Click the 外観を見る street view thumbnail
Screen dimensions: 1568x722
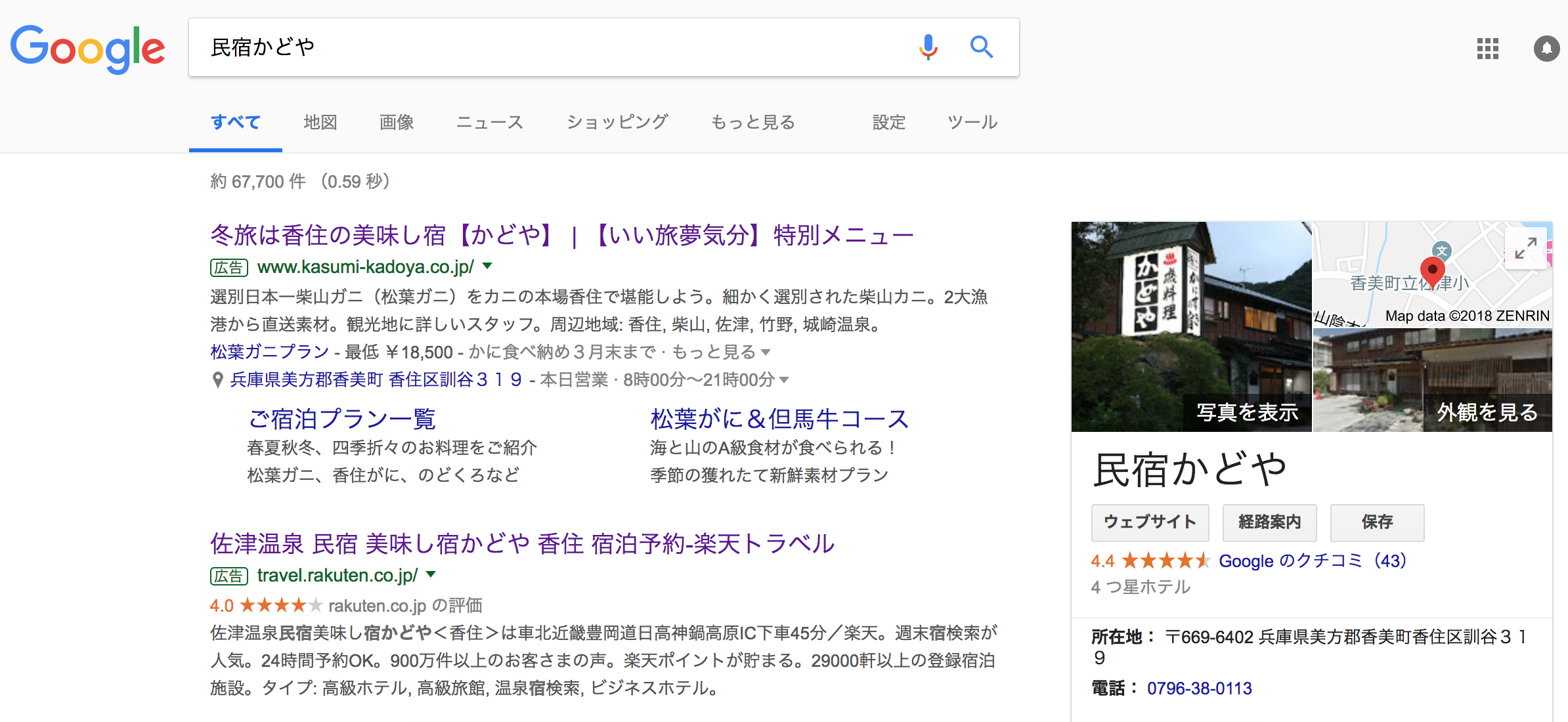pos(1433,381)
